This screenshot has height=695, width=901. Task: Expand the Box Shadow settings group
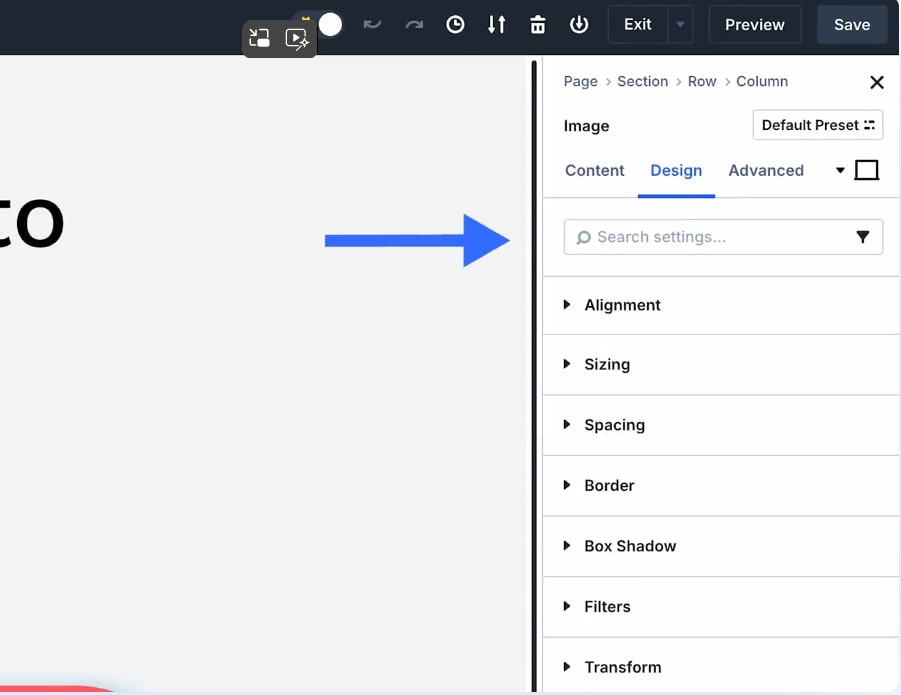(630, 546)
